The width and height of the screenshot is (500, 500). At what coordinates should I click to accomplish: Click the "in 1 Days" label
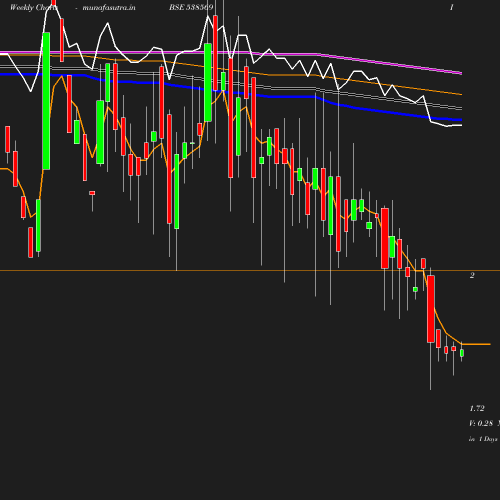click(x=483, y=439)
